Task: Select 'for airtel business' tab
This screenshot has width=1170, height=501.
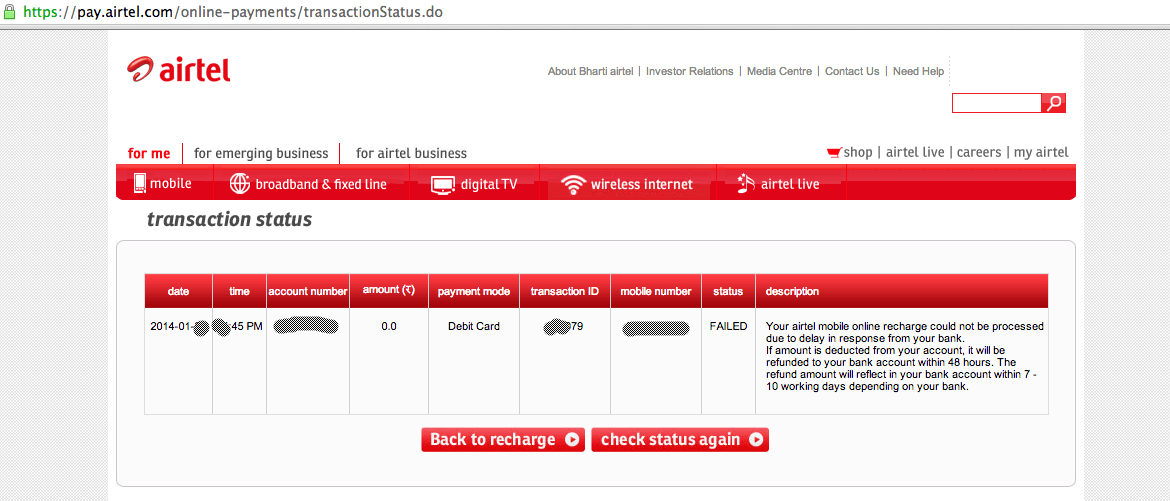Action: 411,153
